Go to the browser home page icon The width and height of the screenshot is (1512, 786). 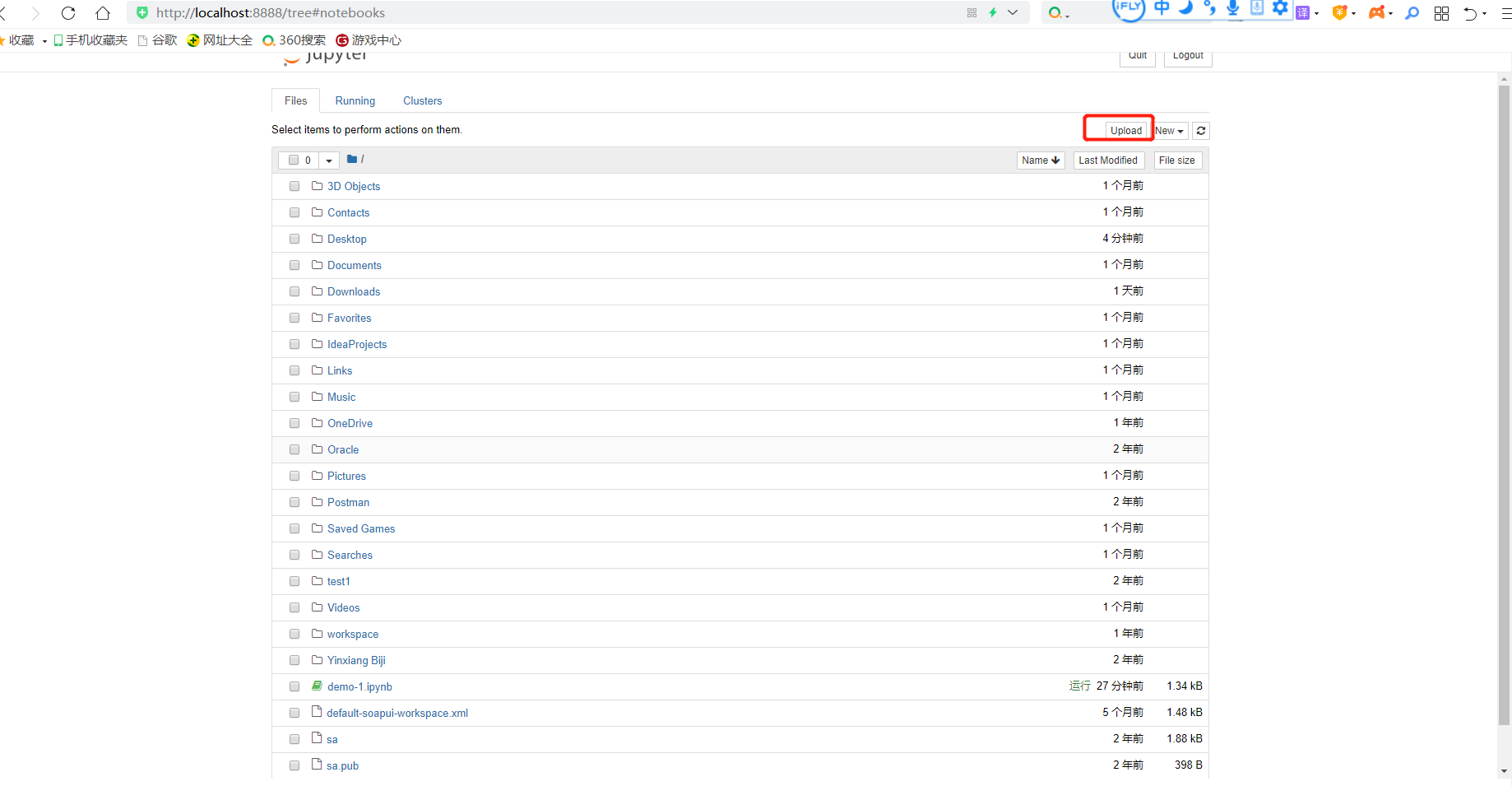pyautogui.click(x=103, y=13)
